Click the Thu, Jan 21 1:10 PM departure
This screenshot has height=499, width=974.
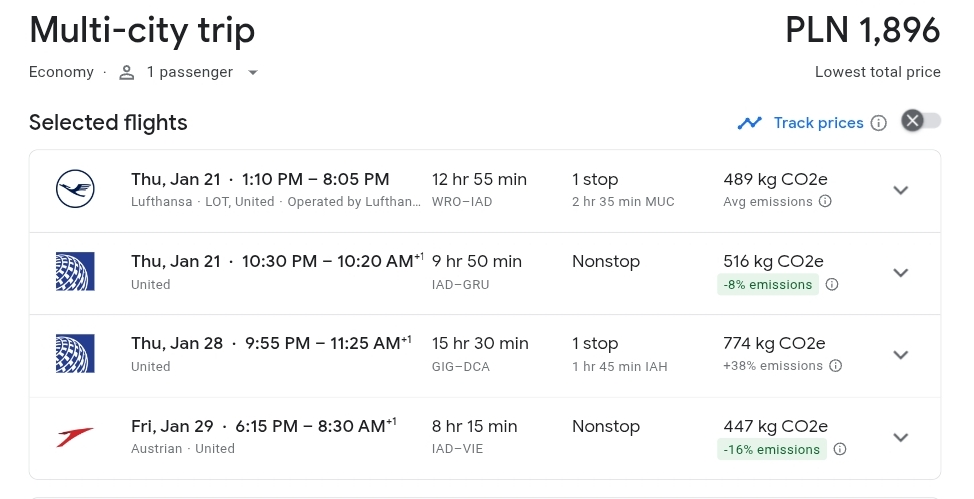[260, 180]
